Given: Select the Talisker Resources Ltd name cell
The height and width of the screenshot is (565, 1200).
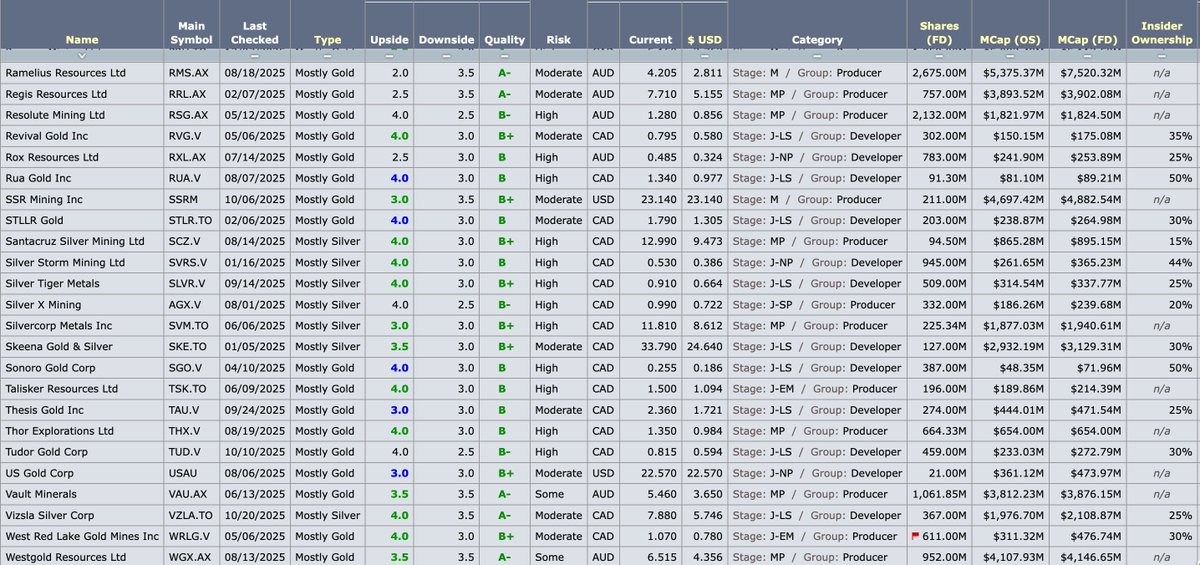Looking at the screenshot, I should point(62,389).
